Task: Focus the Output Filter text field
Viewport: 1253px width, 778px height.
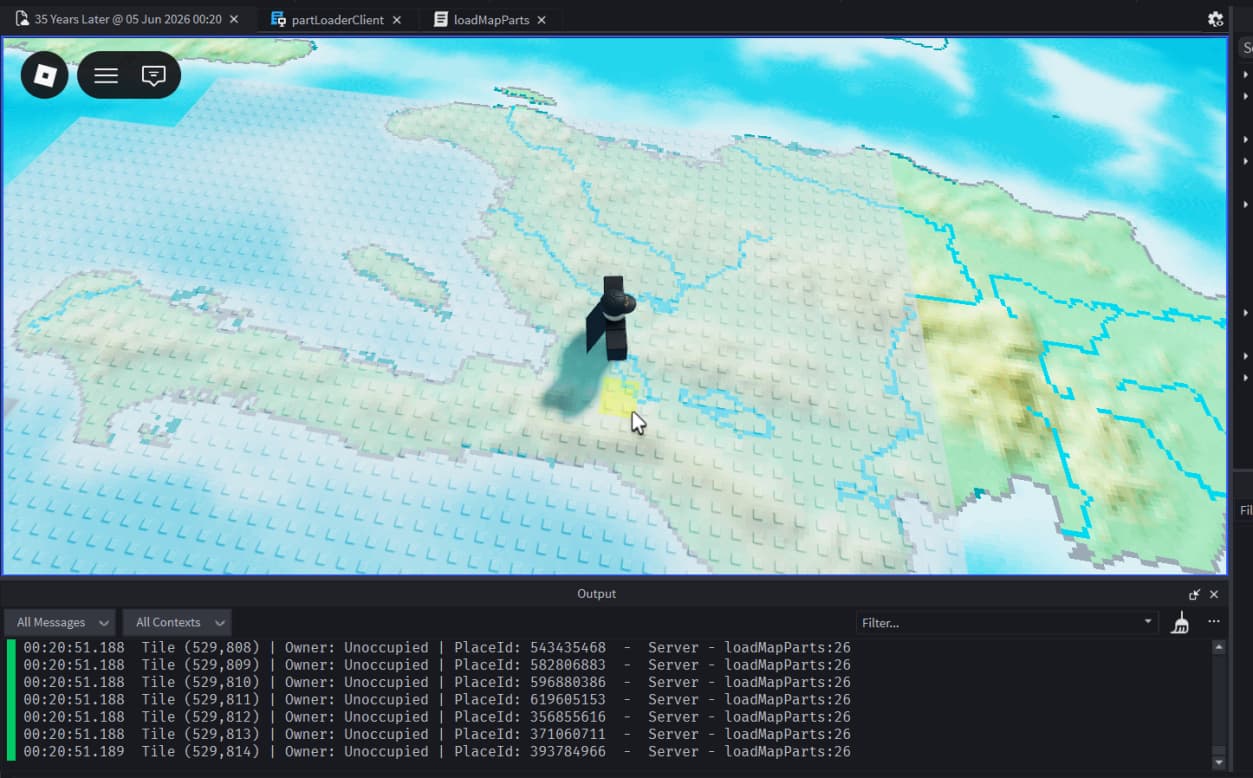Action: click(999, 622)
